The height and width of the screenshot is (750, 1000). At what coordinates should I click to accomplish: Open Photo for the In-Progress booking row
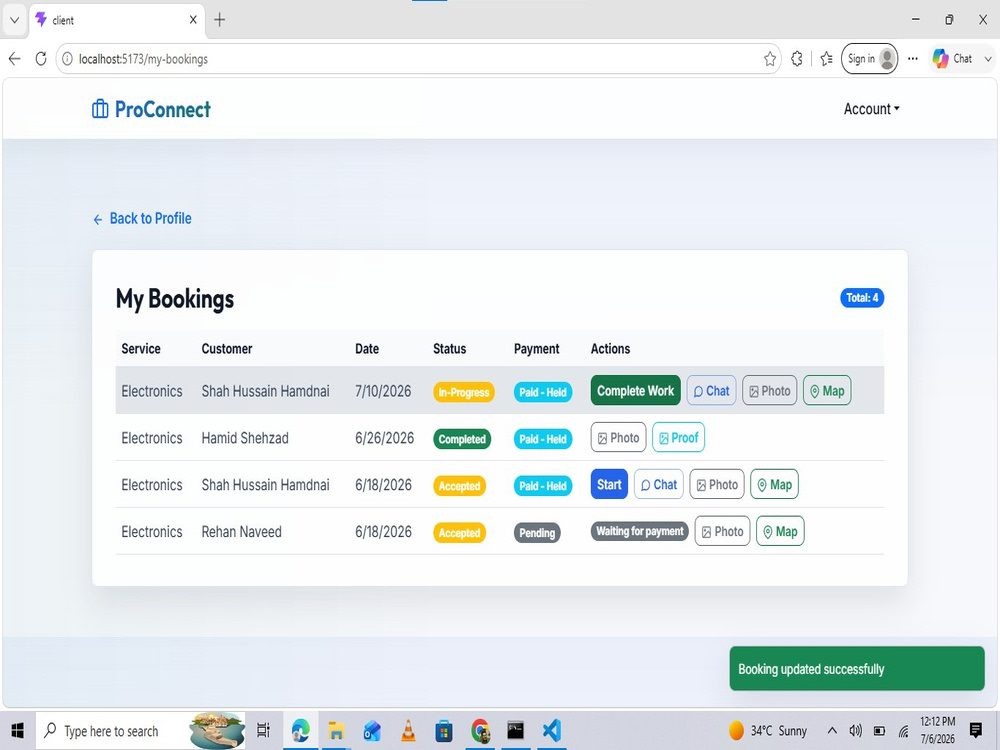(x=769, y=391)
